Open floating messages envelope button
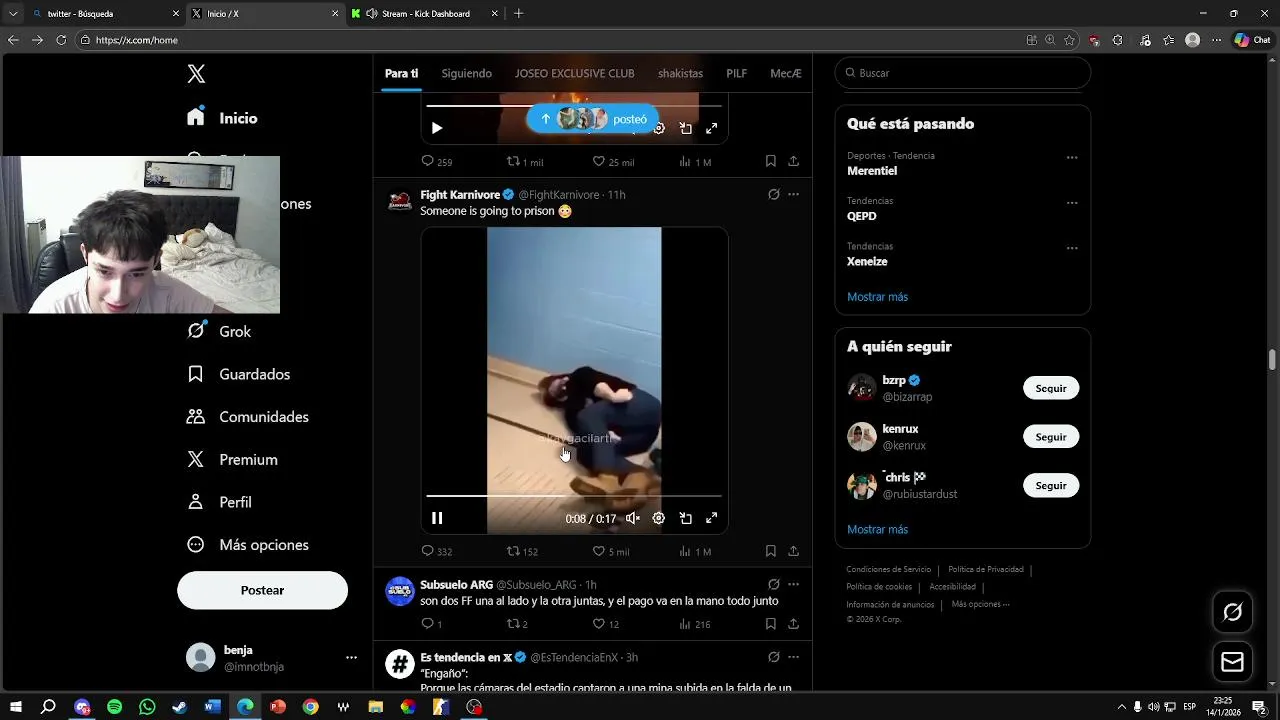The image size is (1280, 720). pyautogui.click(x=1232, y=662)
